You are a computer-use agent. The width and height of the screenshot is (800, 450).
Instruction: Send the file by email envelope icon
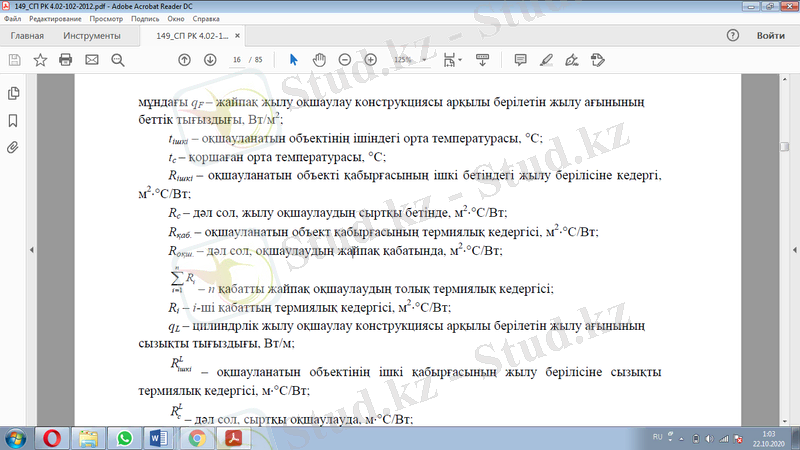point(92,60)
